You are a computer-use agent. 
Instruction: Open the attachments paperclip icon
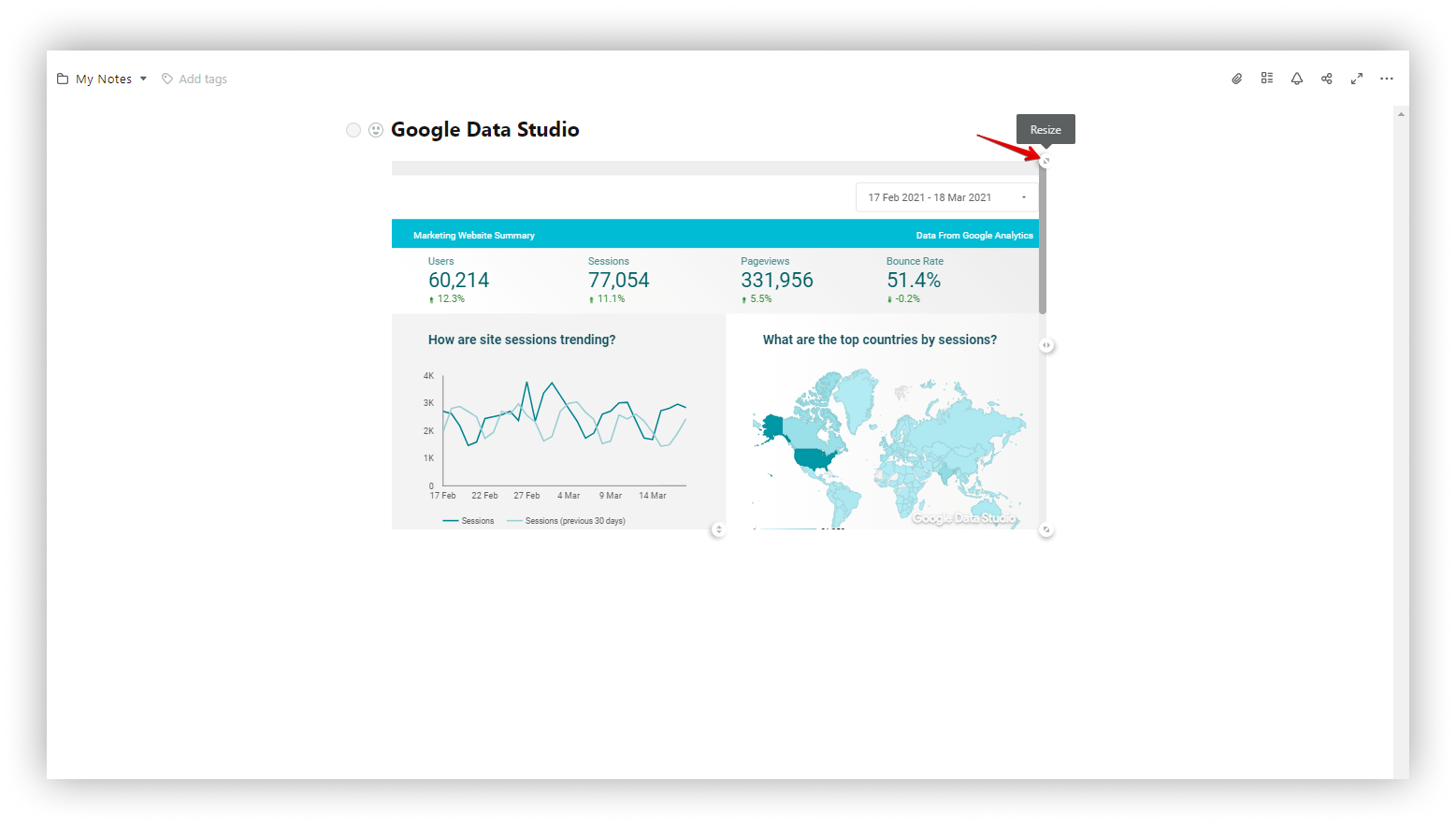coord(1236,79)
